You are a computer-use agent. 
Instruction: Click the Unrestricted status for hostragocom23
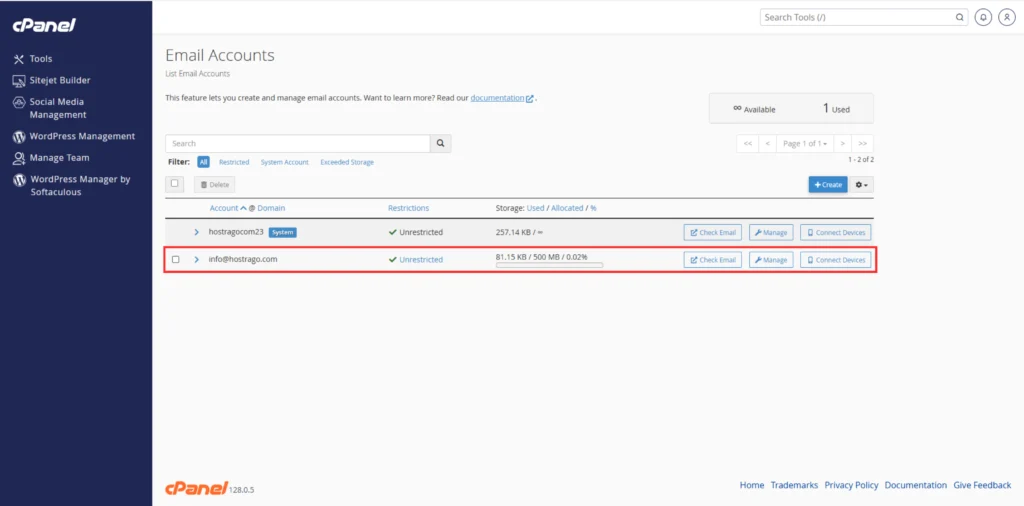coord(415,232)
